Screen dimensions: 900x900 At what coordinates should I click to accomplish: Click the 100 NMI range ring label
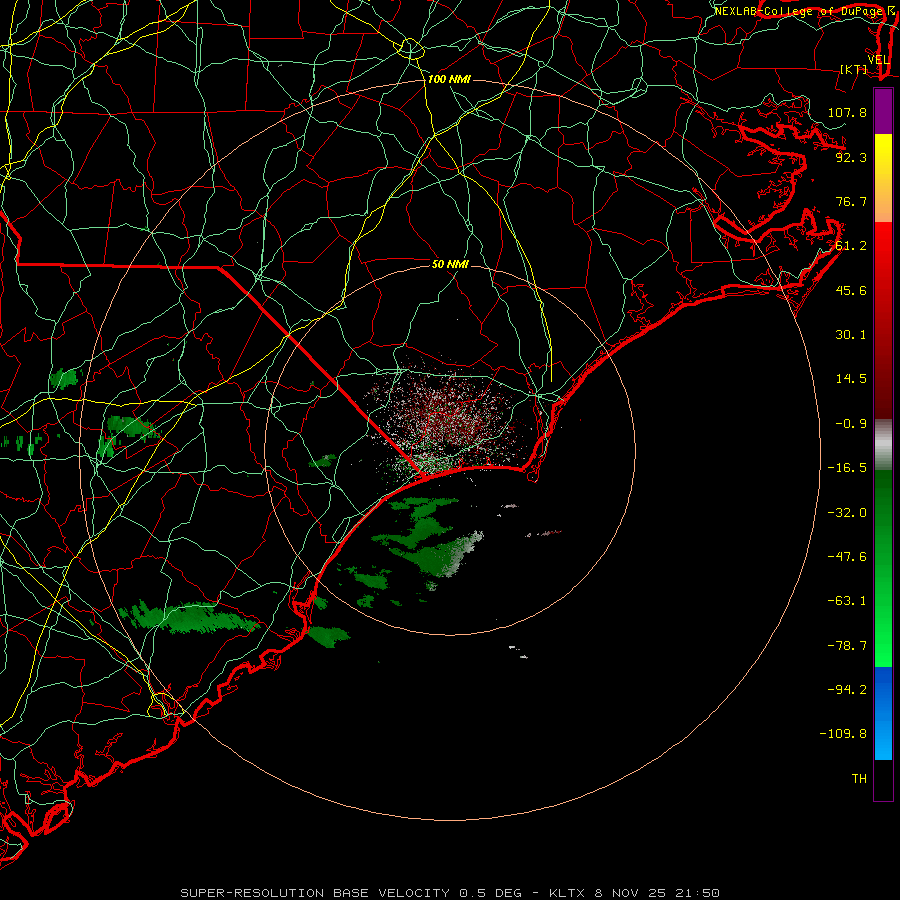point(449,79)
